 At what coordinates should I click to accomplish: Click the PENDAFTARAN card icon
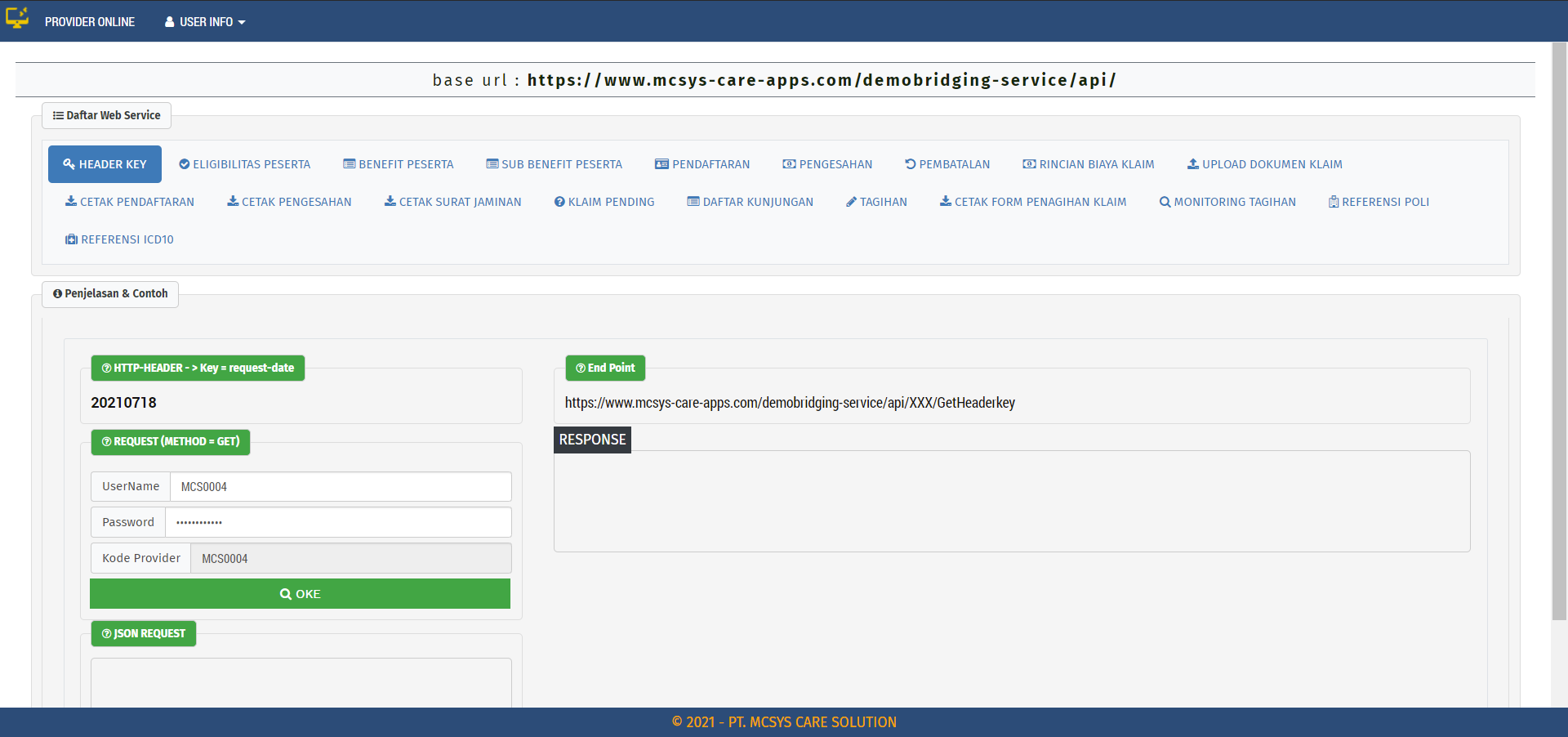(661, 164)
